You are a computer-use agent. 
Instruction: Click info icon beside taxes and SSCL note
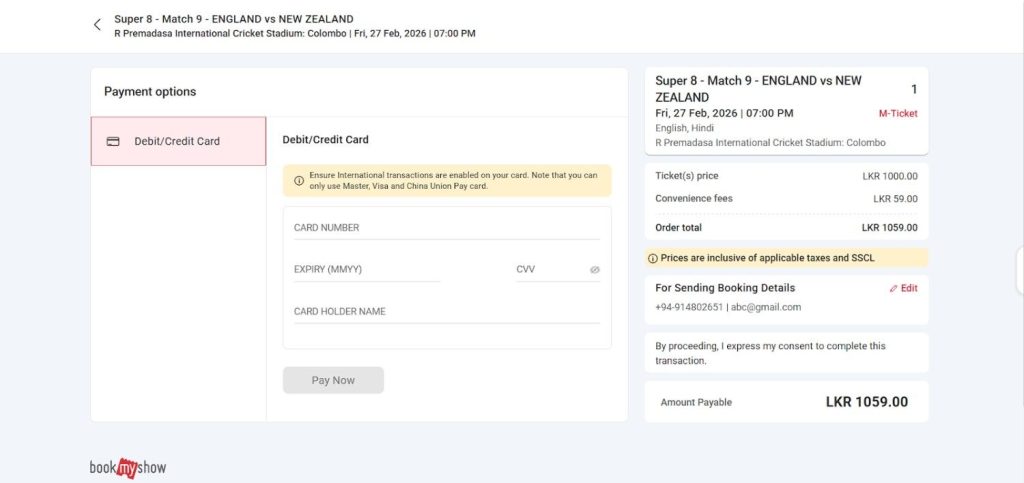click(x=653, y=258)
